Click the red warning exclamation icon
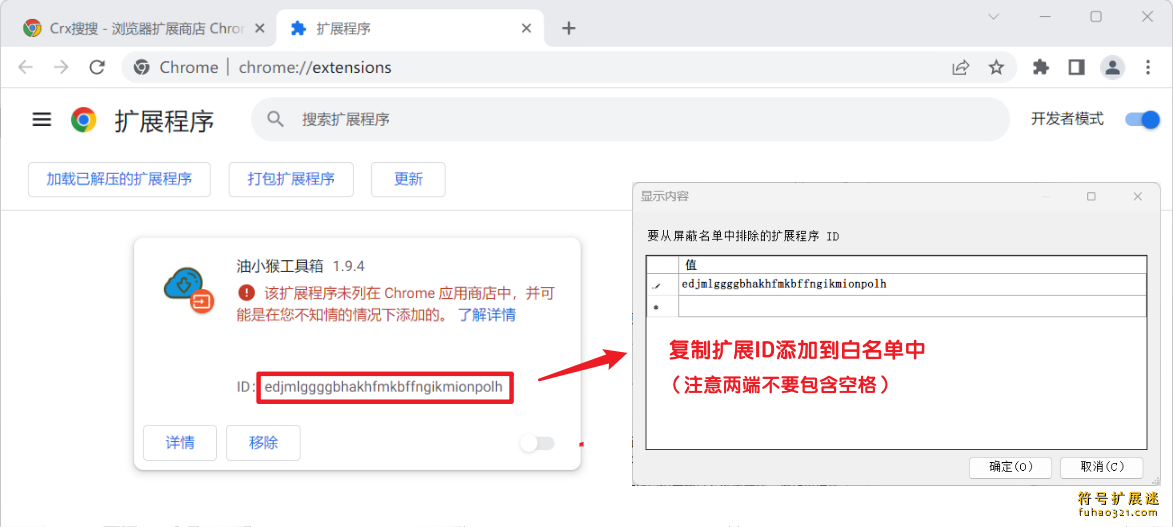This screenshot has height=527, width=1173. (x=246, y=292)
